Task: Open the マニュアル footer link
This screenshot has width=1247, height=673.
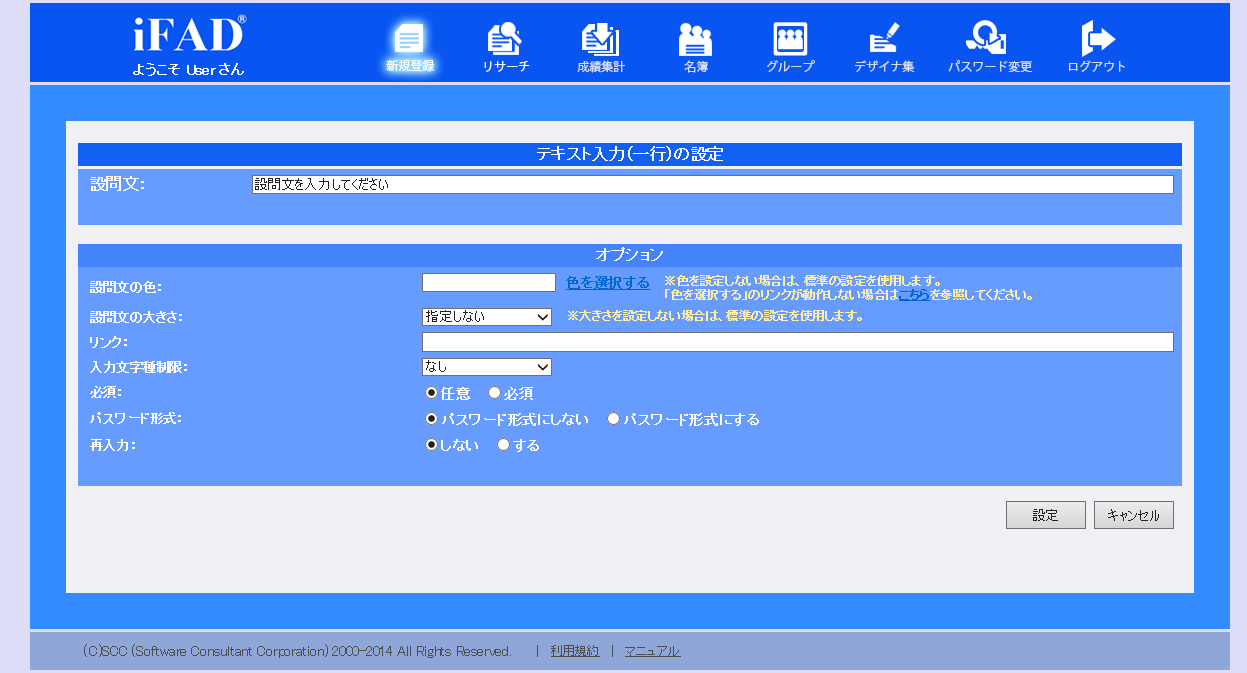Action: point(653,651)
